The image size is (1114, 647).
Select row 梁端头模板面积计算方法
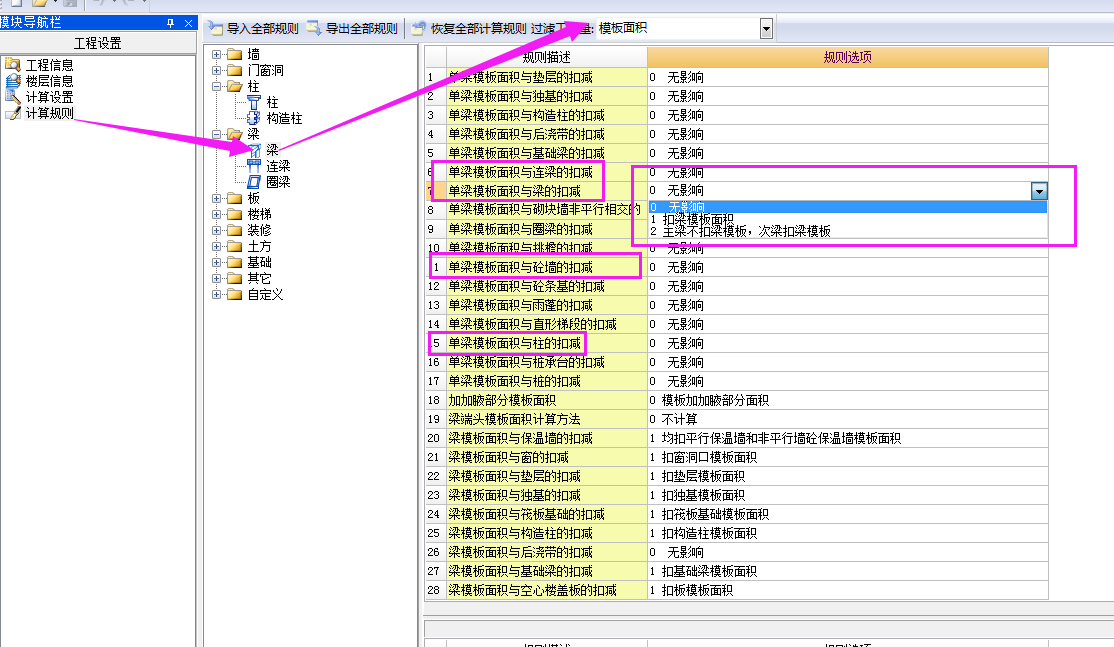546,419
